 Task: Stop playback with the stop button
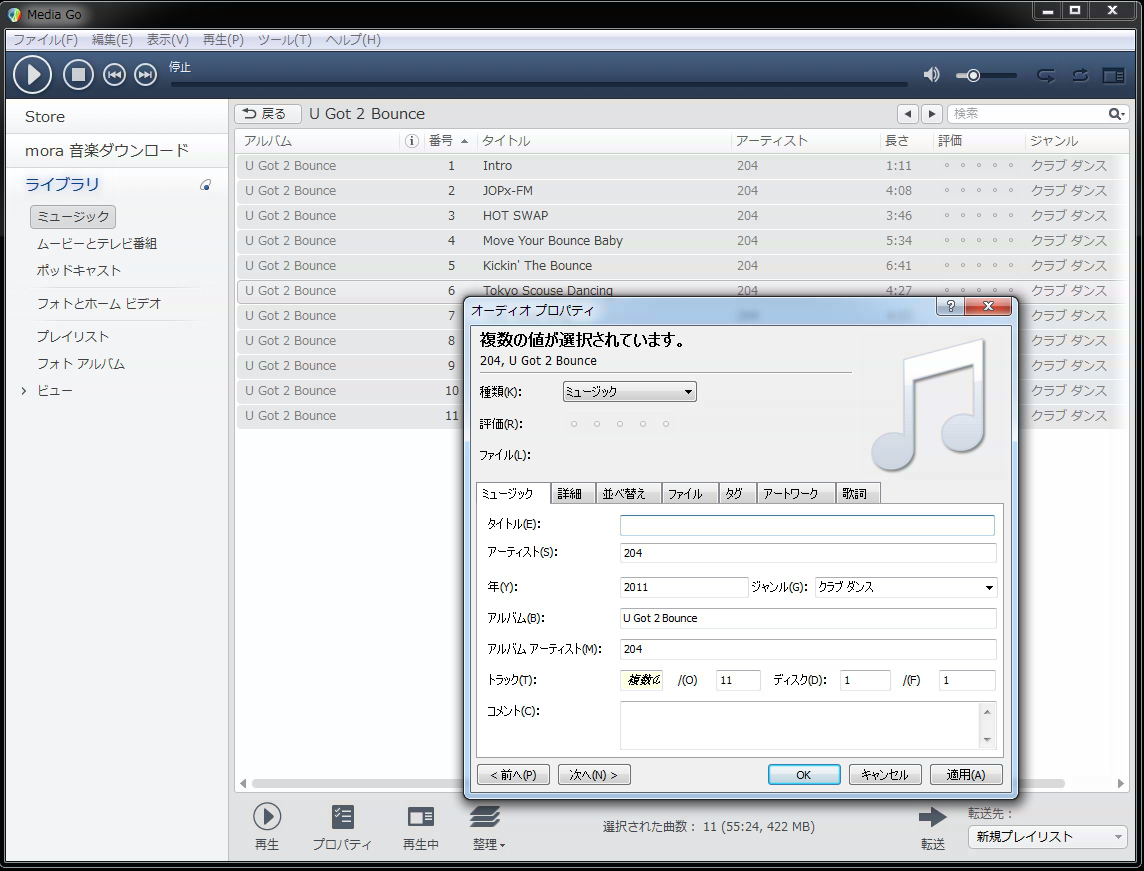coord(78,74)
